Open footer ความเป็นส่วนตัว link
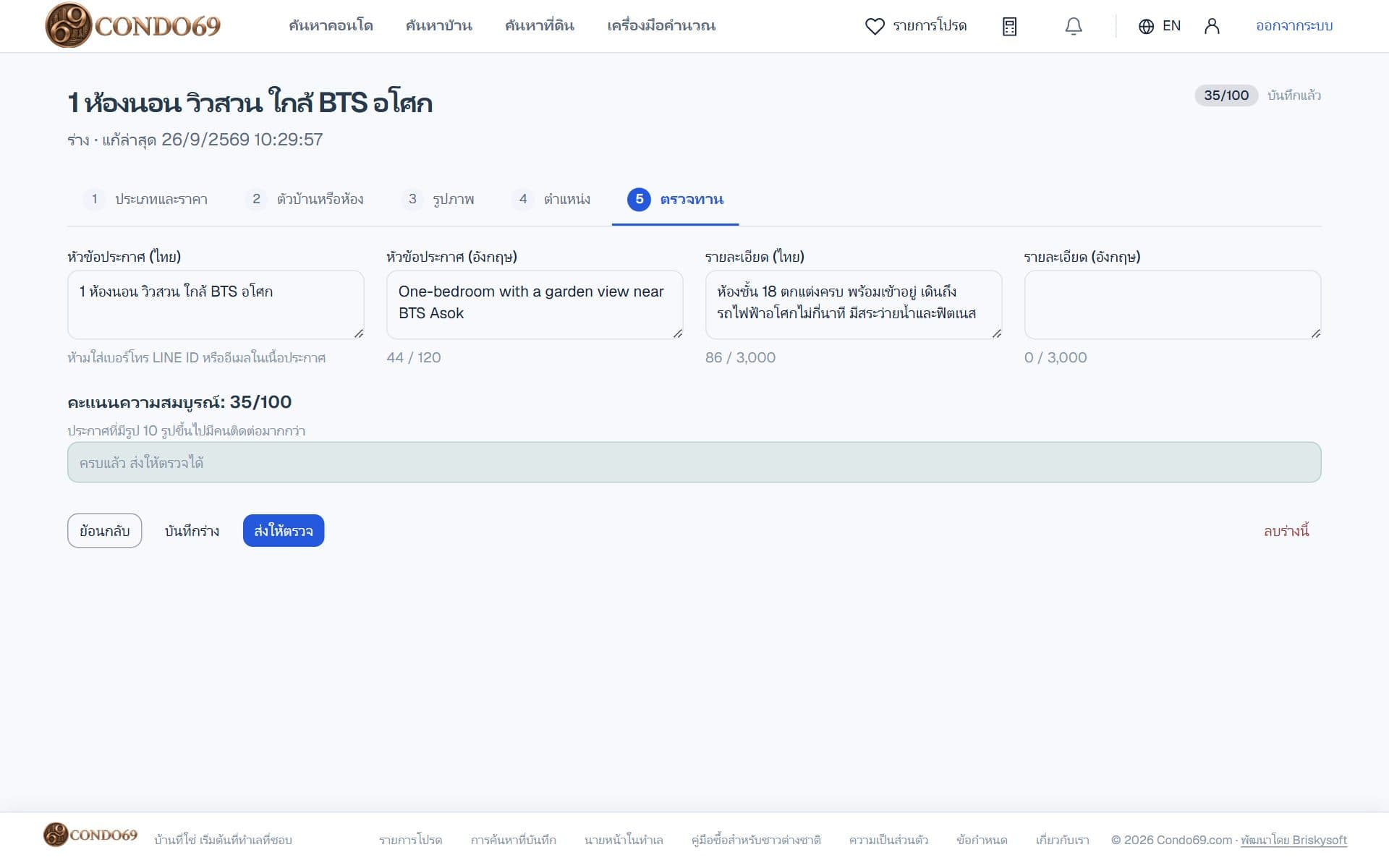 pyautogui.click(x=888, y=840)
